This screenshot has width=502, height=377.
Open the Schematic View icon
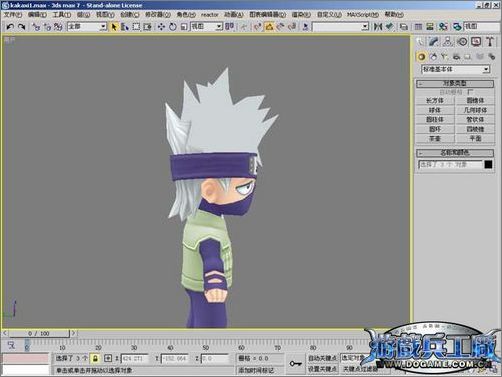click(430, 27)
